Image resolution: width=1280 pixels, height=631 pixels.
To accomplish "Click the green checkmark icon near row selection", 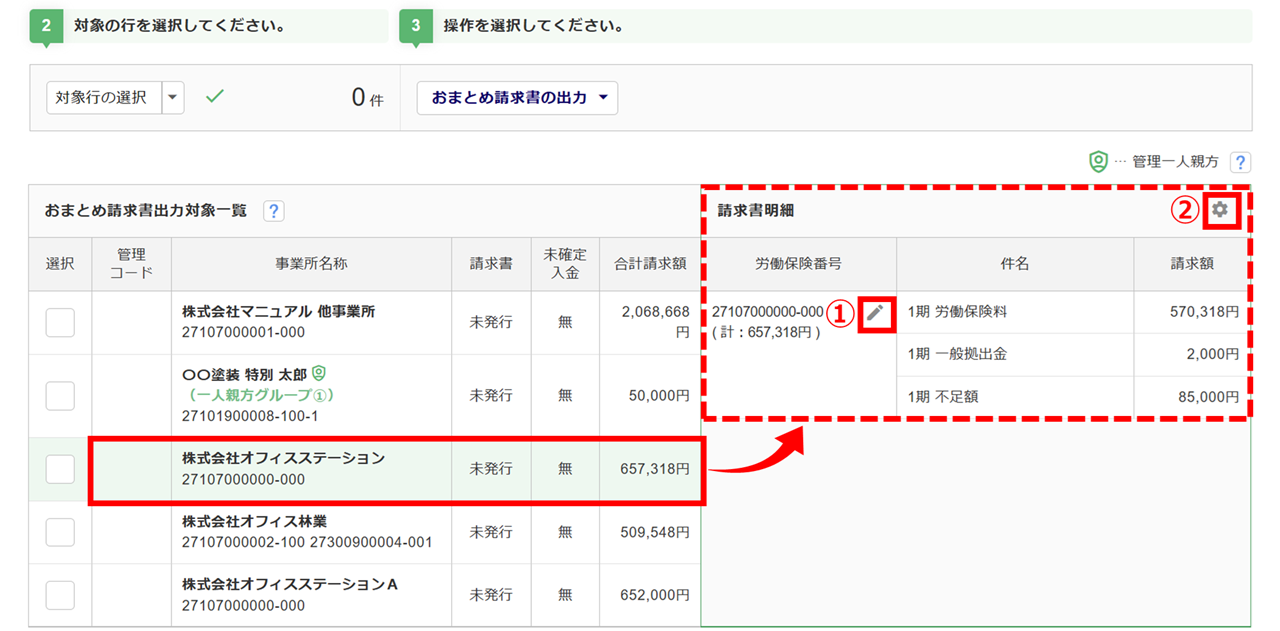I will [x=214, y=97].
